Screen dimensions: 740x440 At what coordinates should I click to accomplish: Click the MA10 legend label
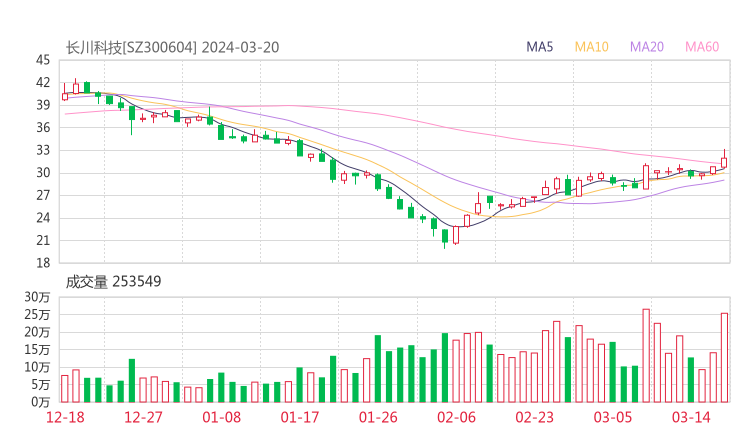(591, 47)
